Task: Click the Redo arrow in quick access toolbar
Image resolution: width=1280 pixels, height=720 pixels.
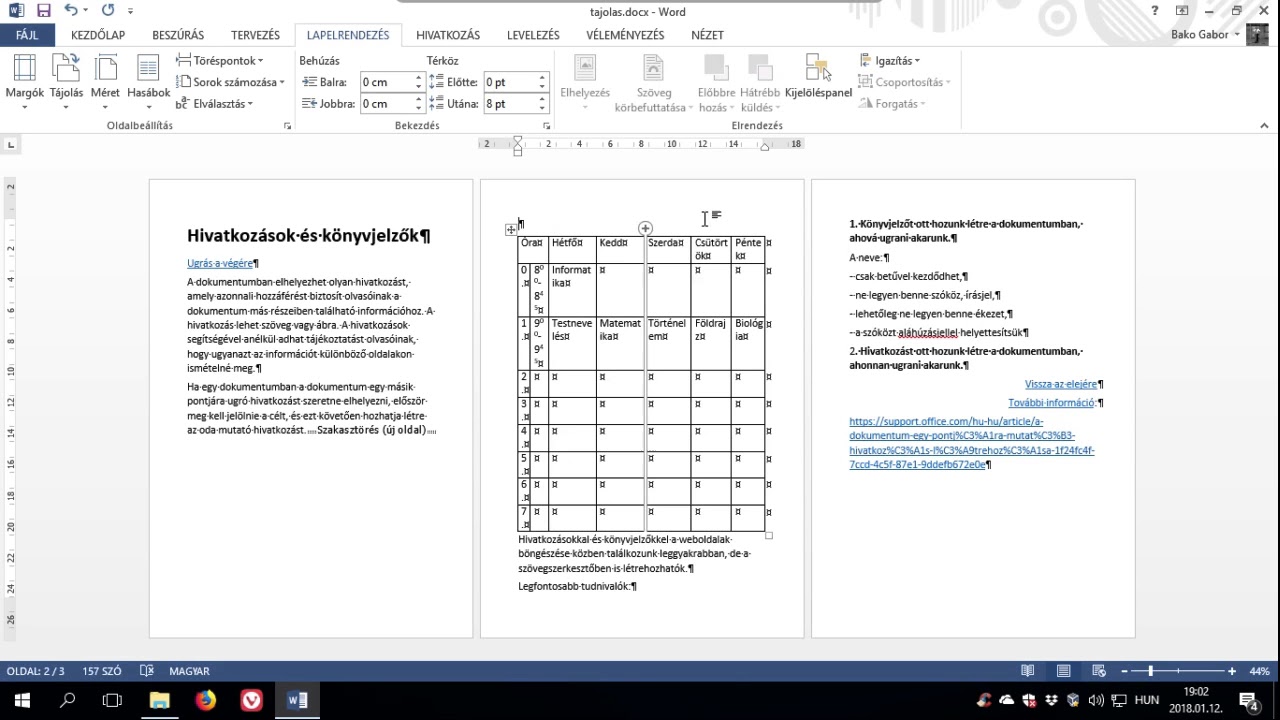Action: click(x=107, y=11)
